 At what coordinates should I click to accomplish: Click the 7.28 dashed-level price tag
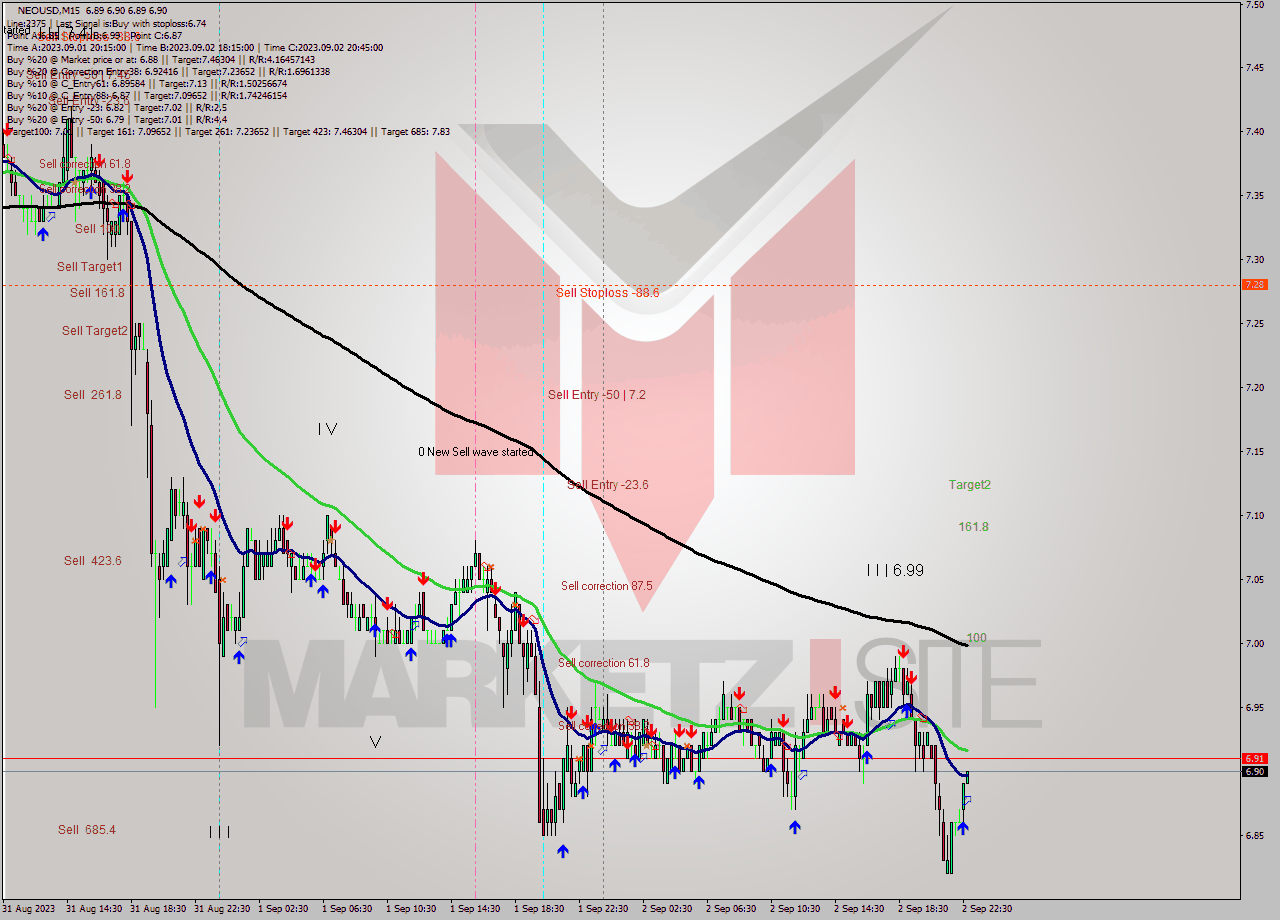[1254, 285]
